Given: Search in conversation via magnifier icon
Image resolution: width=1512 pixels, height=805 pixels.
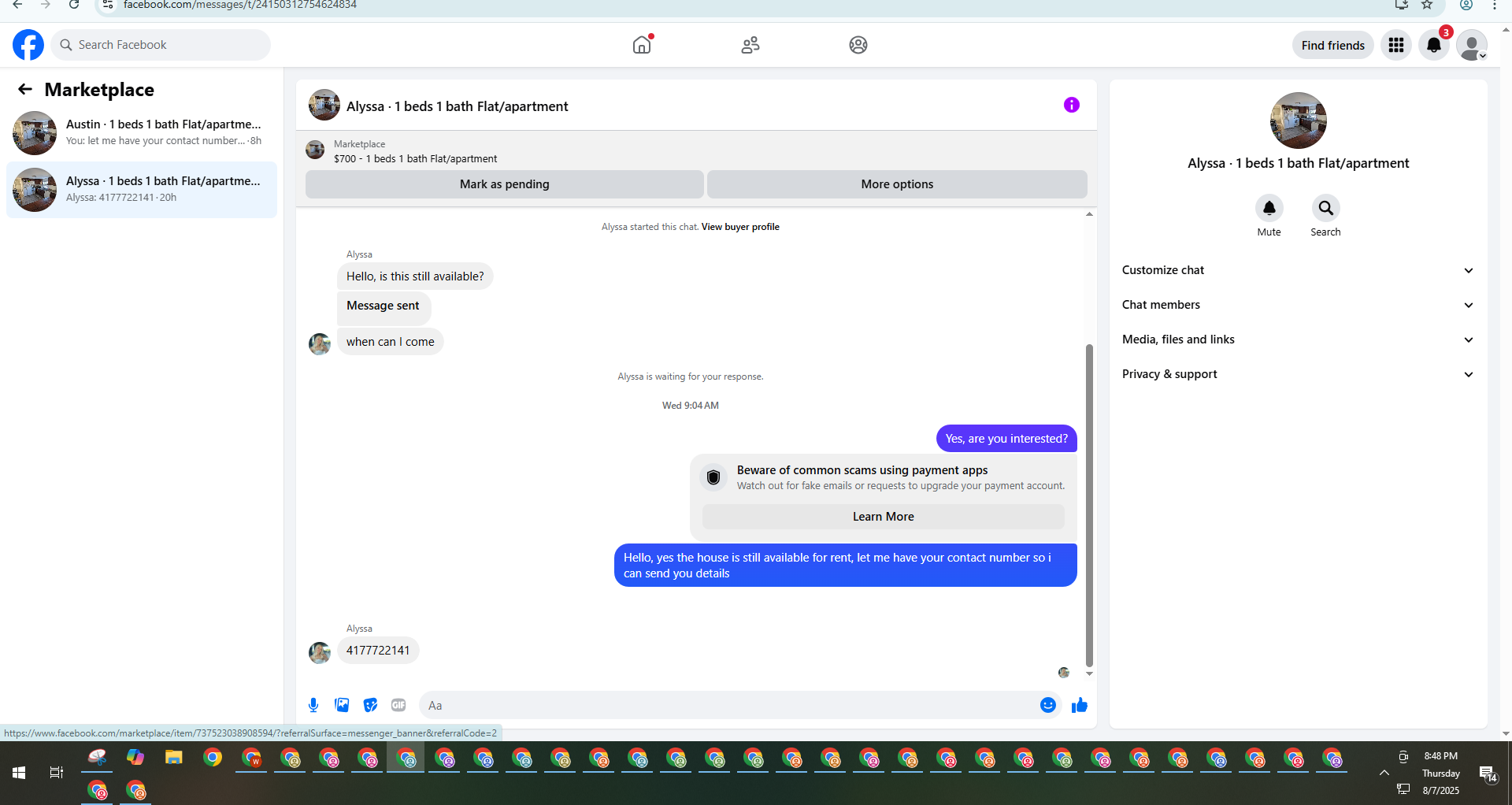Looking at the screenshot, I should point(1326,208).
